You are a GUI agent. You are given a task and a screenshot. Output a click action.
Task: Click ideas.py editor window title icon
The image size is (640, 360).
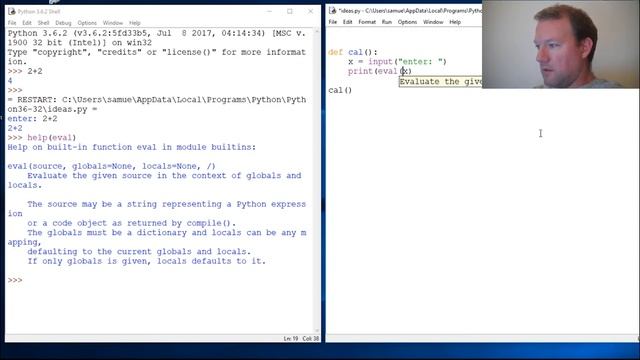[332, 11]
